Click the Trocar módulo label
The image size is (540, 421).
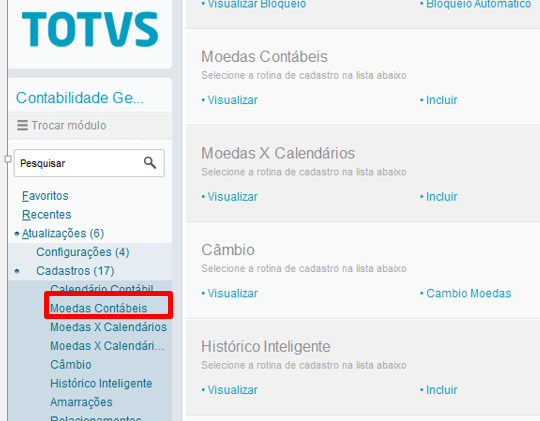(x=69, y=125)
